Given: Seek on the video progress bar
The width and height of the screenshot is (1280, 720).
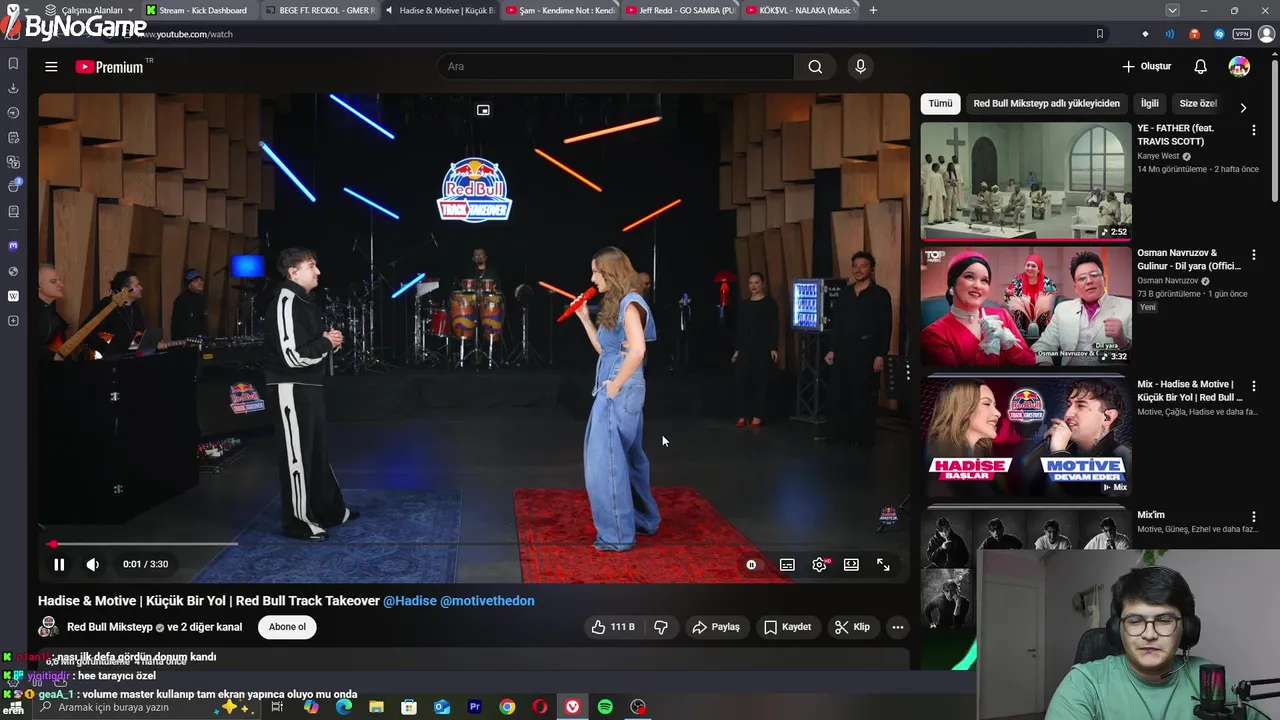Looking at the screenshot, I should (x=474, y=544).
